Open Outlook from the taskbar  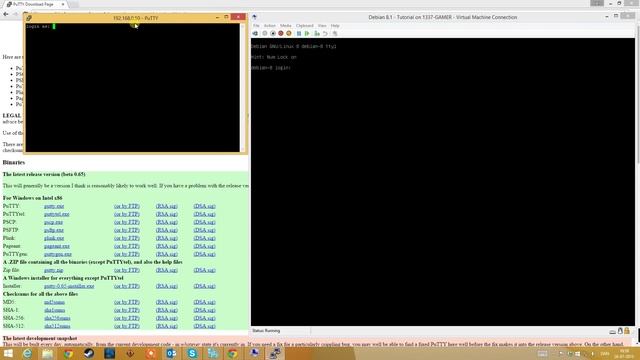point(171,353)
